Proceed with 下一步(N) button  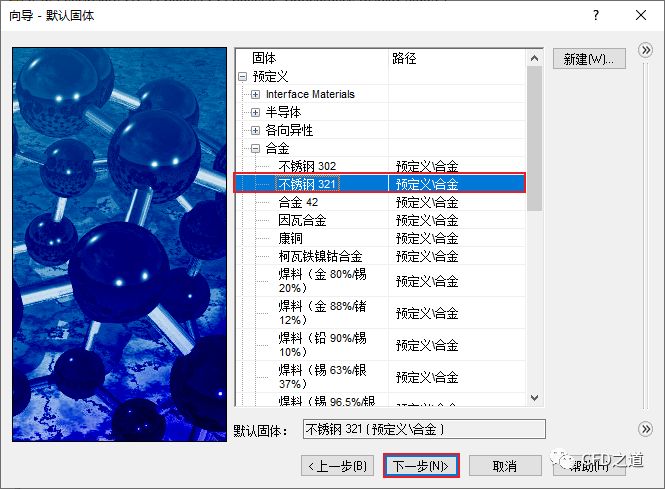tap(420, 466)
